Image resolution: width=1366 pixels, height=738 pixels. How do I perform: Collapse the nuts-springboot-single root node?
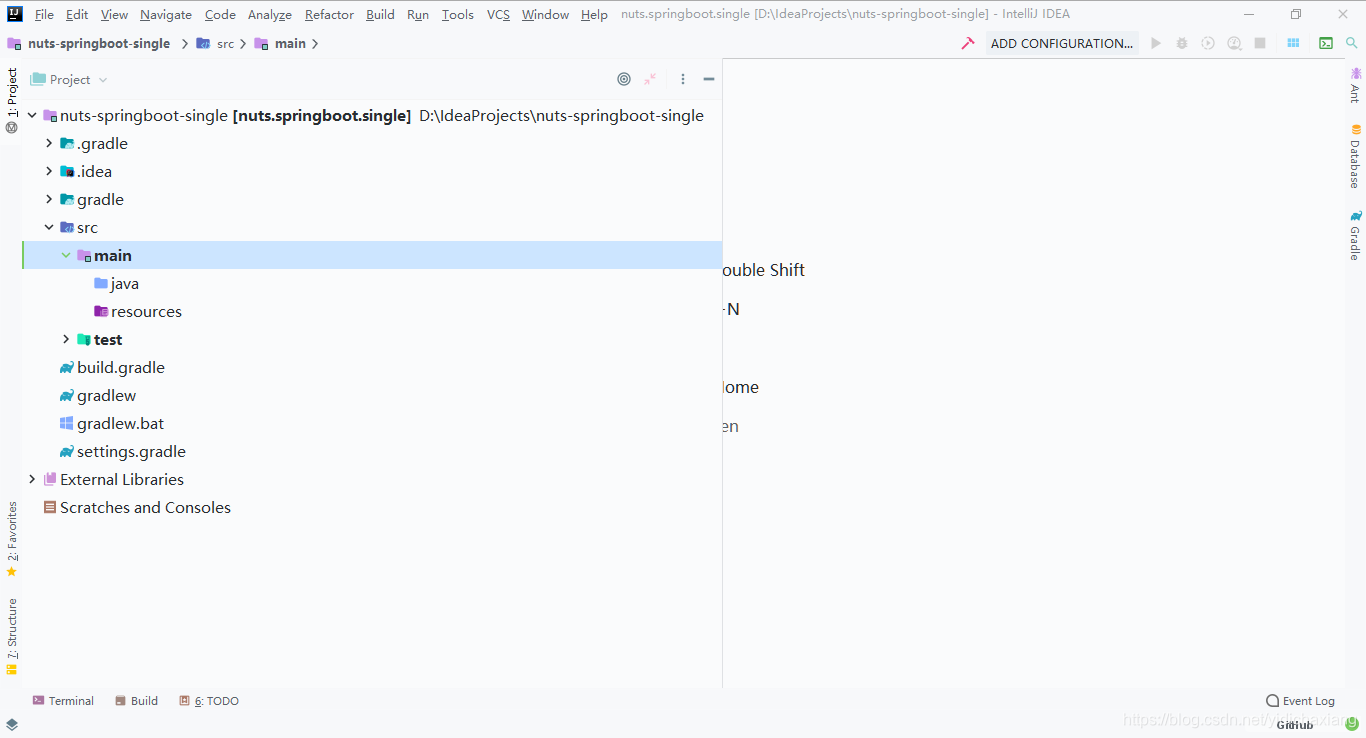[x=32, y=115]
